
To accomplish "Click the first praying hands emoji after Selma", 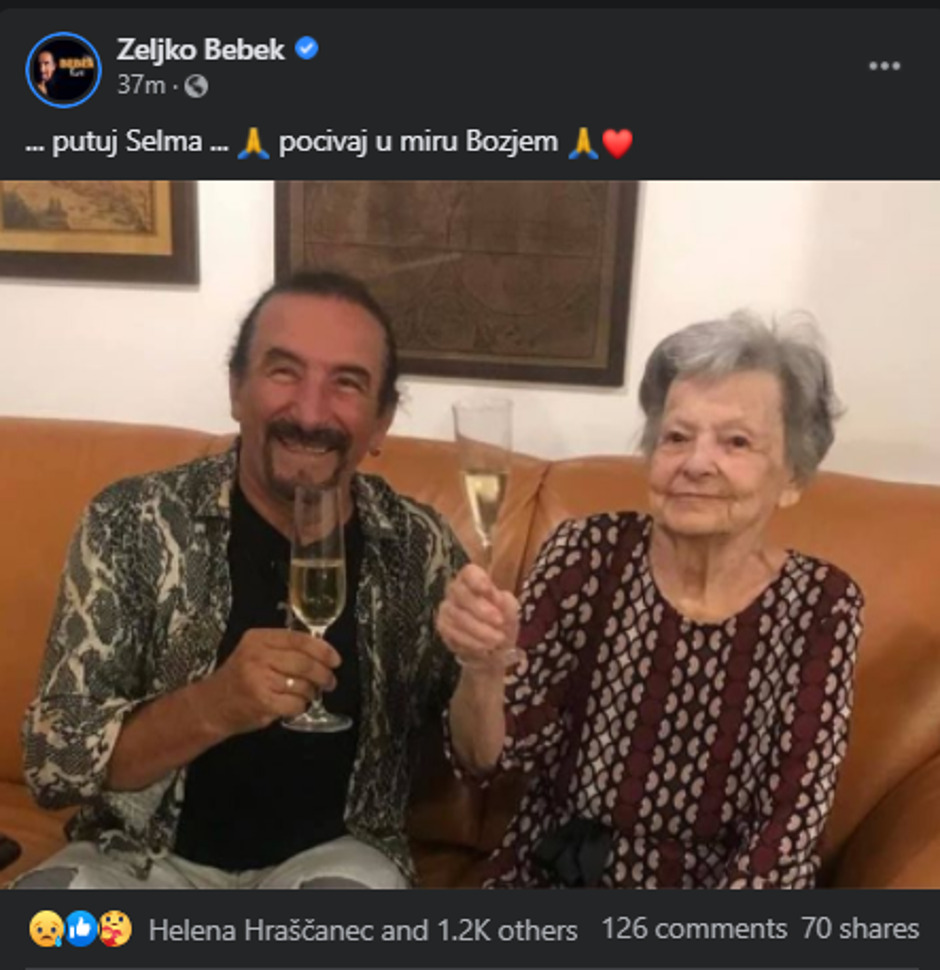I will pos(253,144).
